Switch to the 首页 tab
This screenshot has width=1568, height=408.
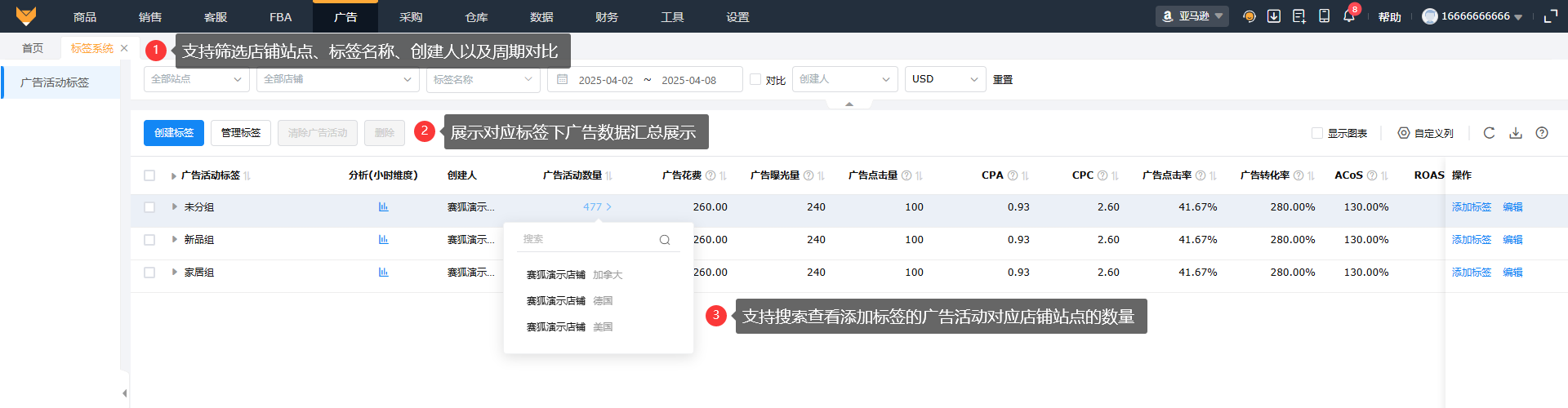point(33,48)
